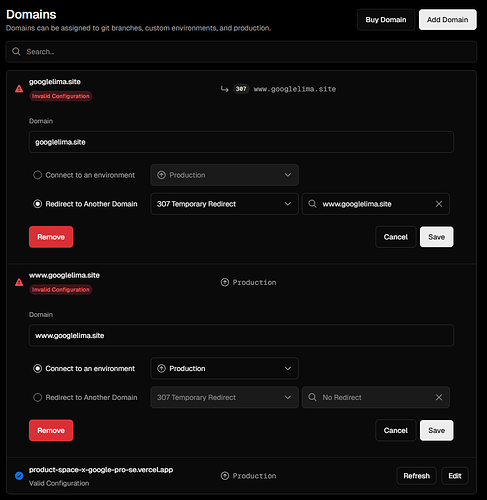Image resolution: width=487 pixels, height=500 pixels.
Task: Focus the Domains search input field
Action: (x=241, y=52)
